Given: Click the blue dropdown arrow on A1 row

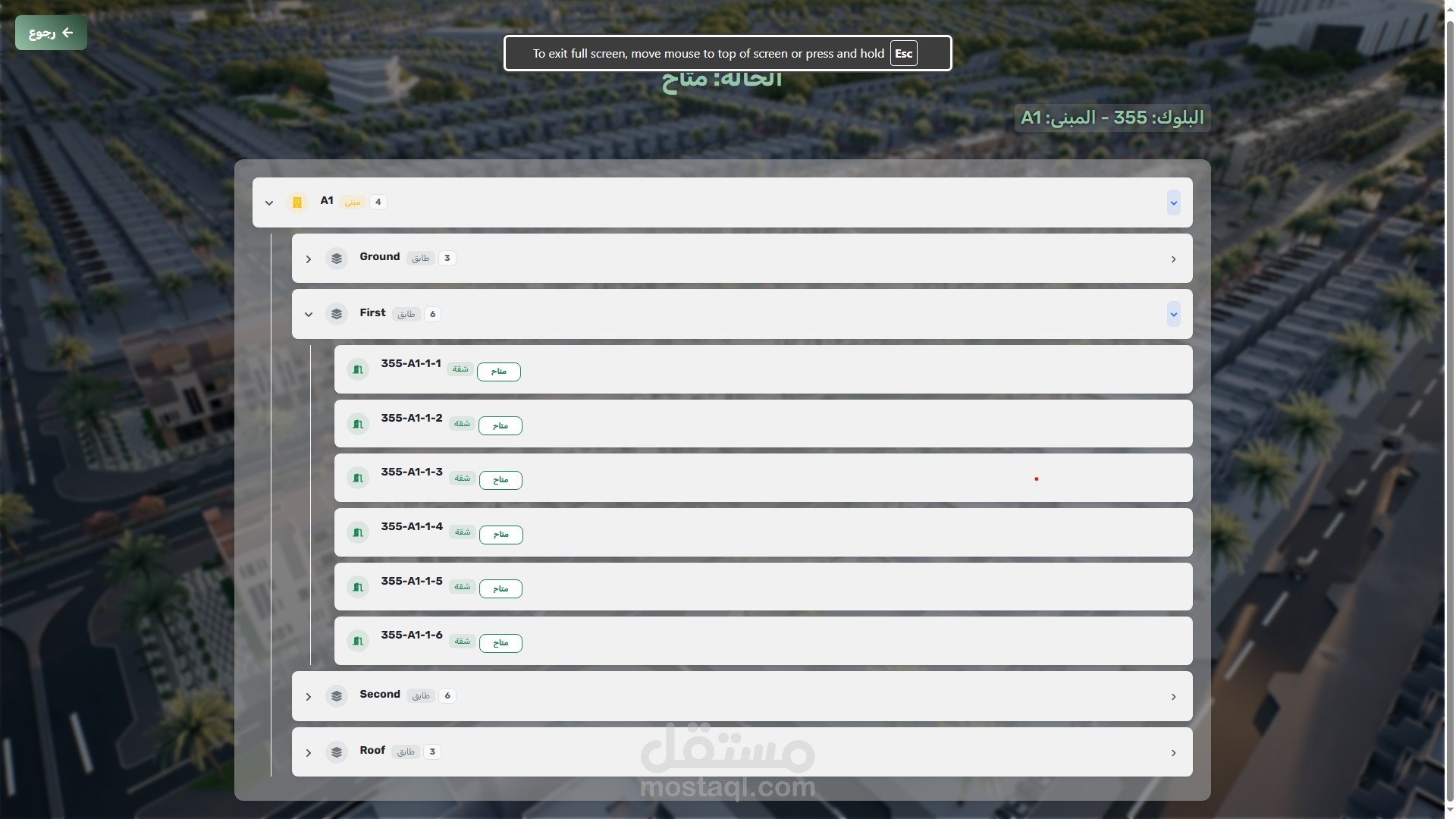Looking at the screenshot, I should point(1173,203).
